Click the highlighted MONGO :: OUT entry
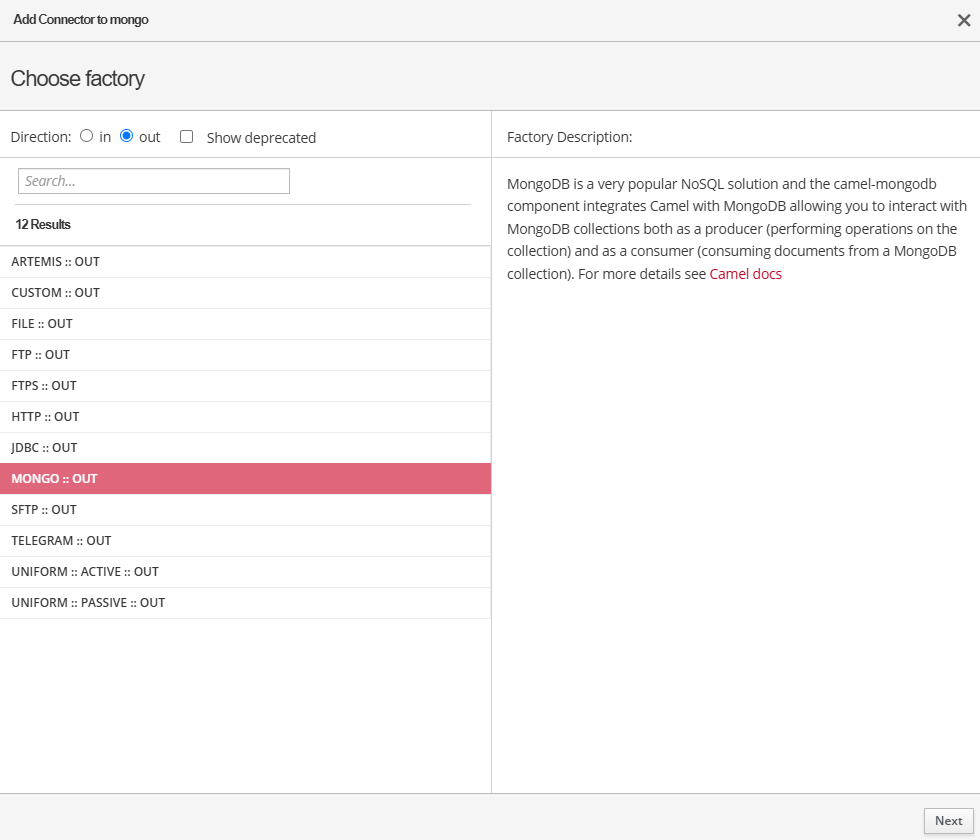Viewport: 980px width, 840px height. pyautogui.click(x=55, y=479)
